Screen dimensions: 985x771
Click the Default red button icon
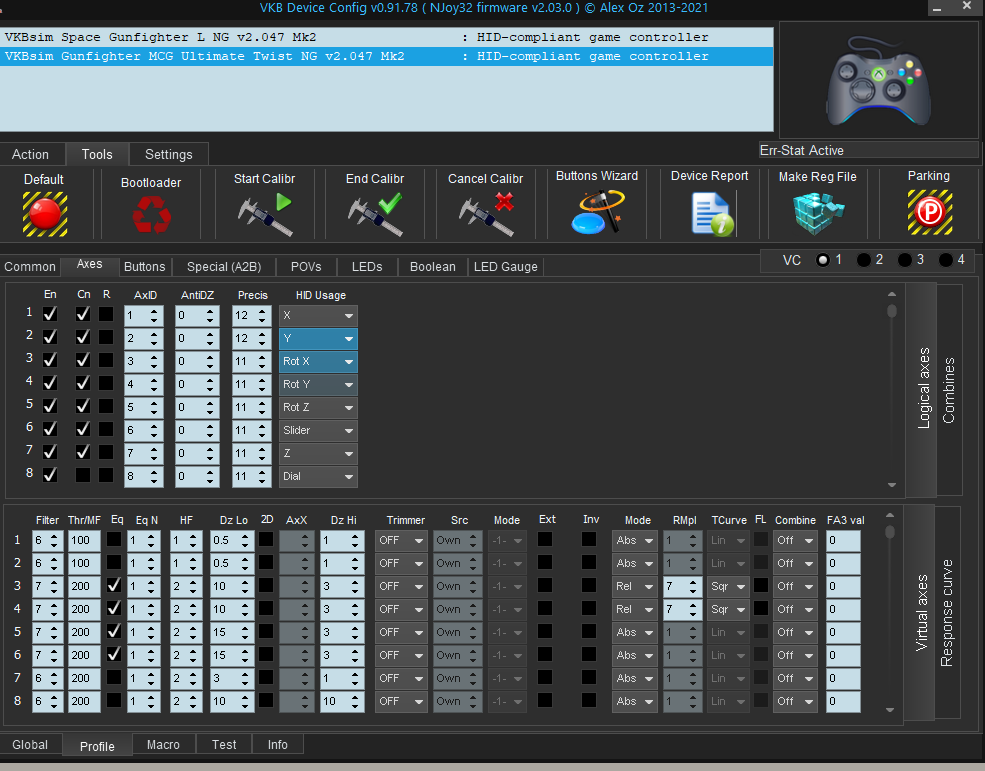pos(45,214)
